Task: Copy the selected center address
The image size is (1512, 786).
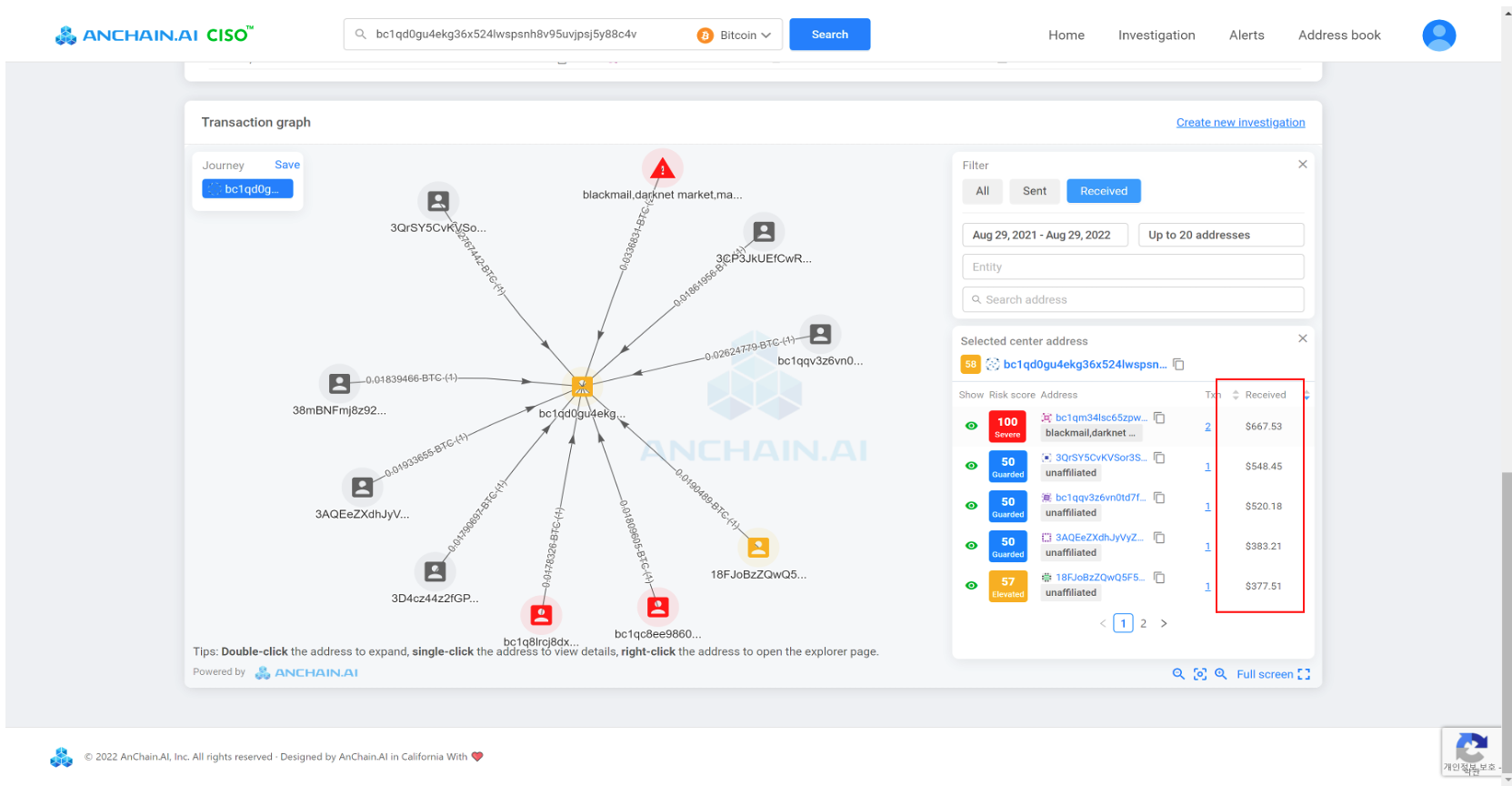Action: 1178,364
